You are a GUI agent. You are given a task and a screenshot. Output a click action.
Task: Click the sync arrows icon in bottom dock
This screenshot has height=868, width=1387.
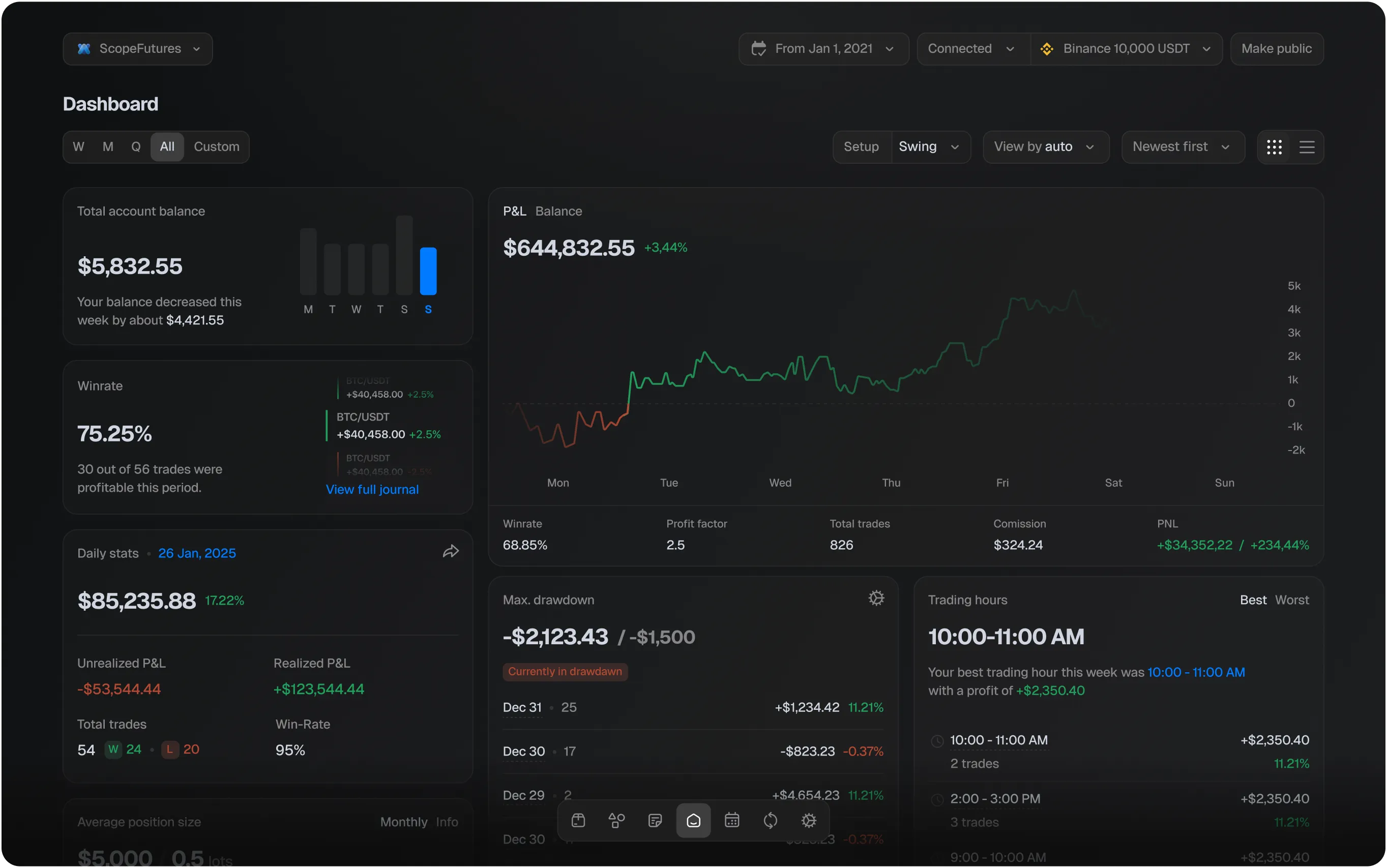pos(771,820)
